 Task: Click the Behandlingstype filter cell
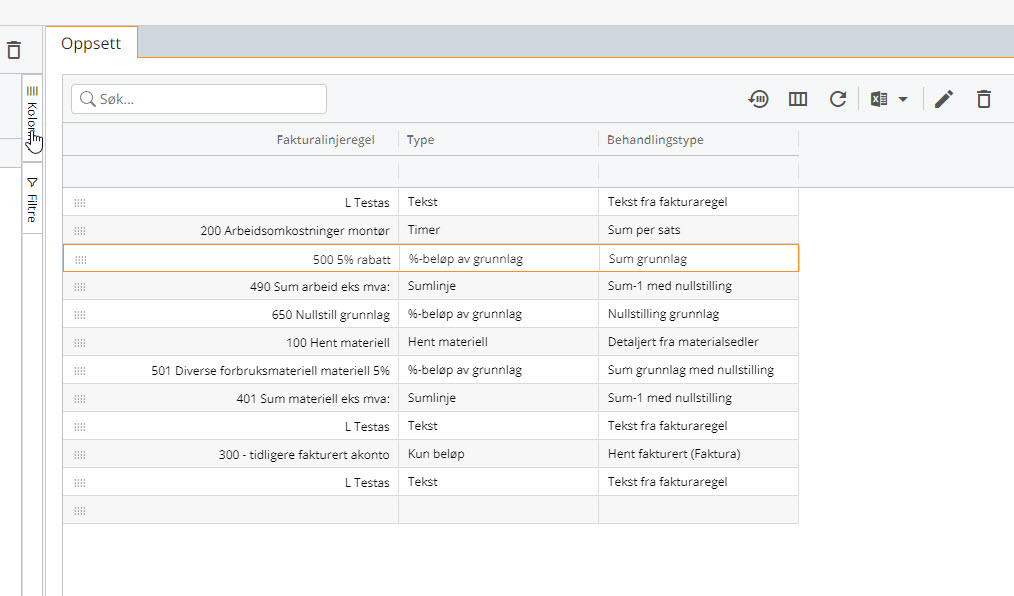coord(698,171)
